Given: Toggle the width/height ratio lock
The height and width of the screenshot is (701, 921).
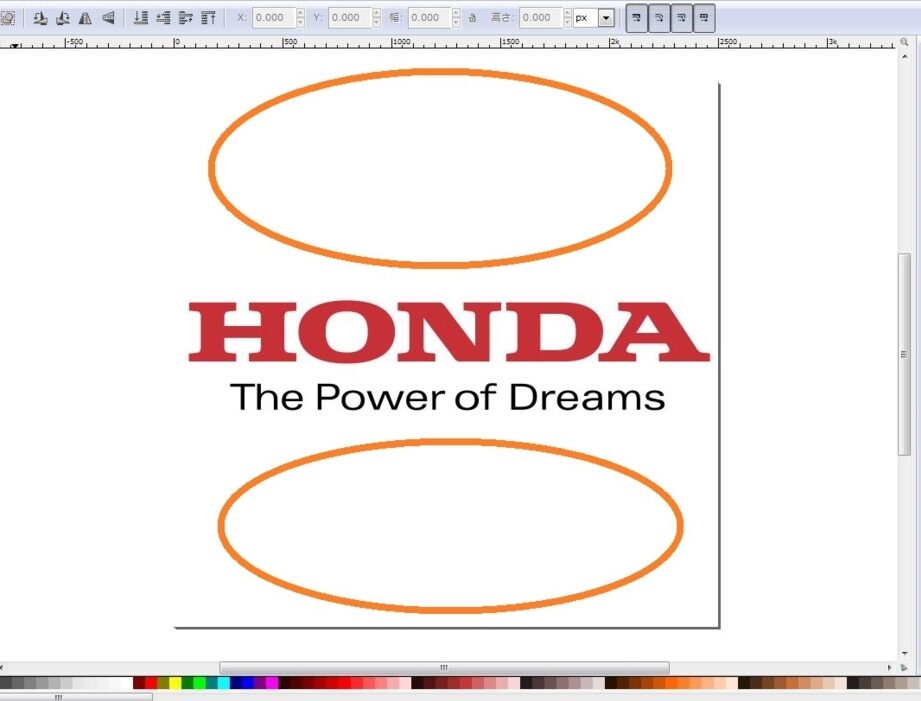Looking at the screenshot, I should (472, 18).
